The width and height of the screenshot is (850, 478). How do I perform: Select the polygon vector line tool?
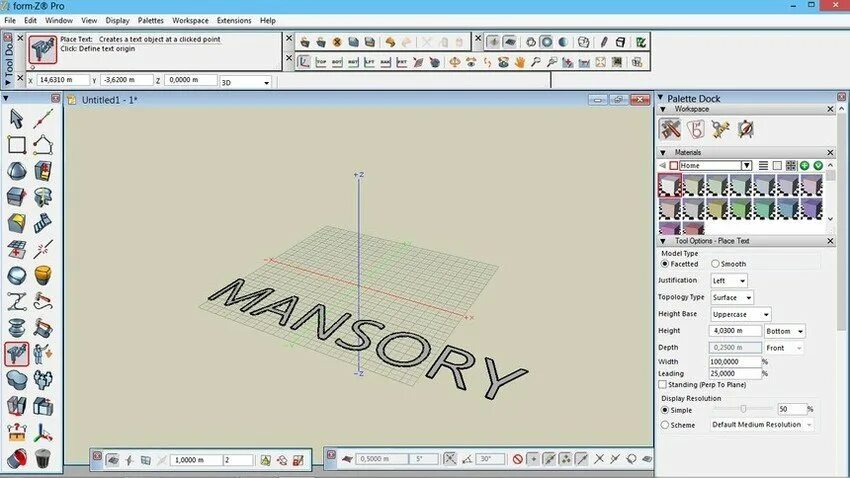(42, 145)
